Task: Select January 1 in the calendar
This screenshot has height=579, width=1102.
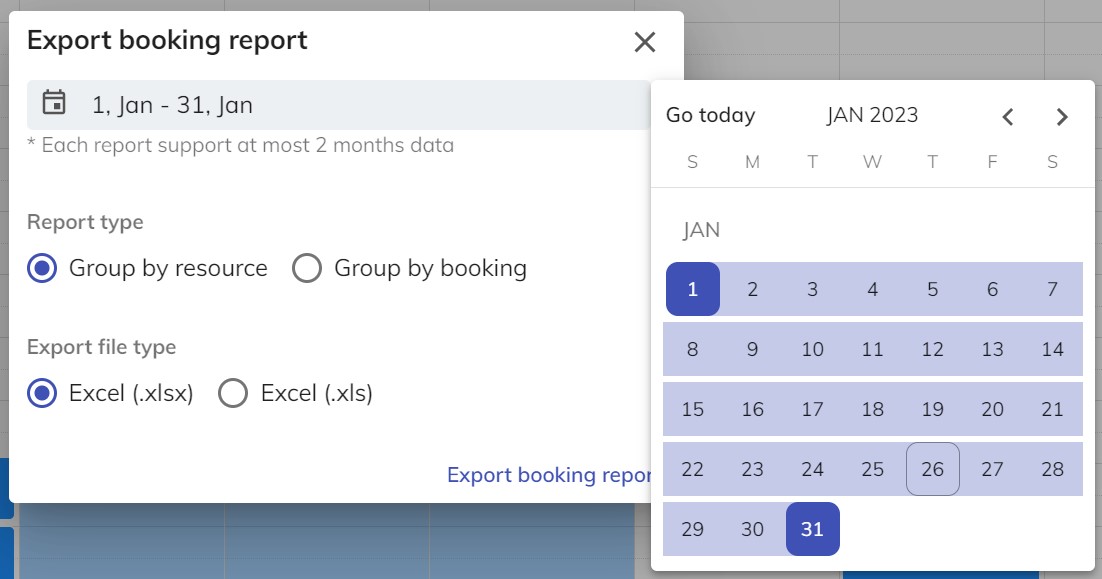Action: coord(693,290)
